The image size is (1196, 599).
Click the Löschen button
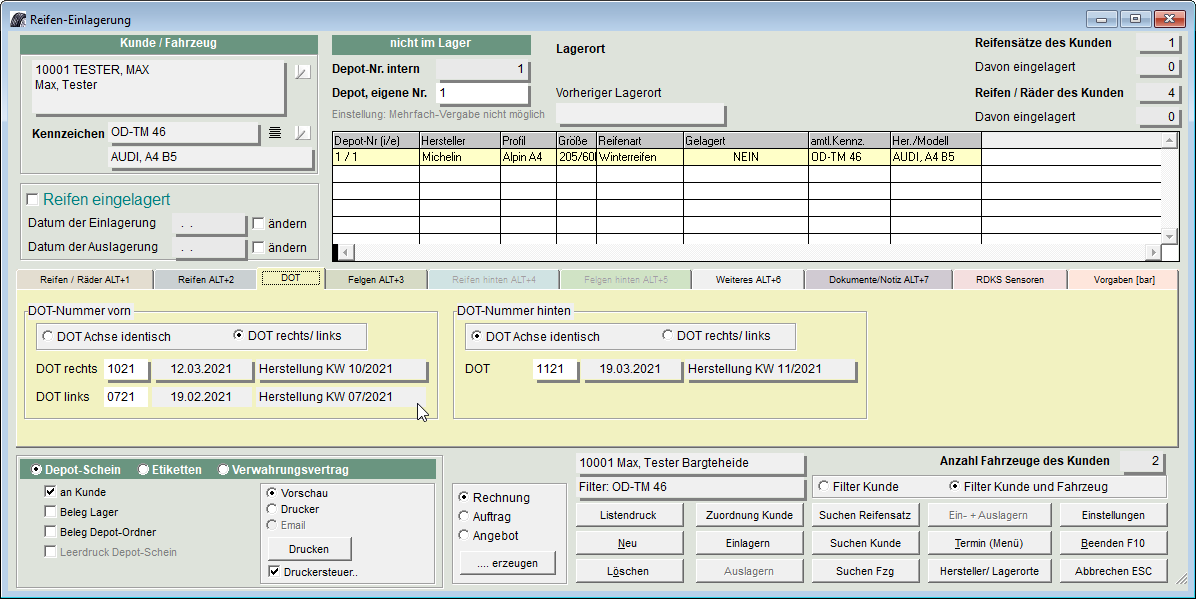[x=629, y=571]
